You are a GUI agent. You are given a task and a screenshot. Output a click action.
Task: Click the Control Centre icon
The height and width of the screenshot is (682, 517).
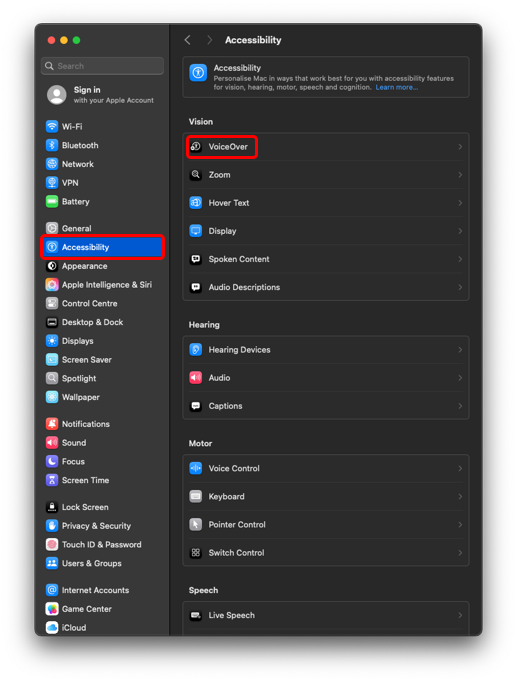[52, 303]
